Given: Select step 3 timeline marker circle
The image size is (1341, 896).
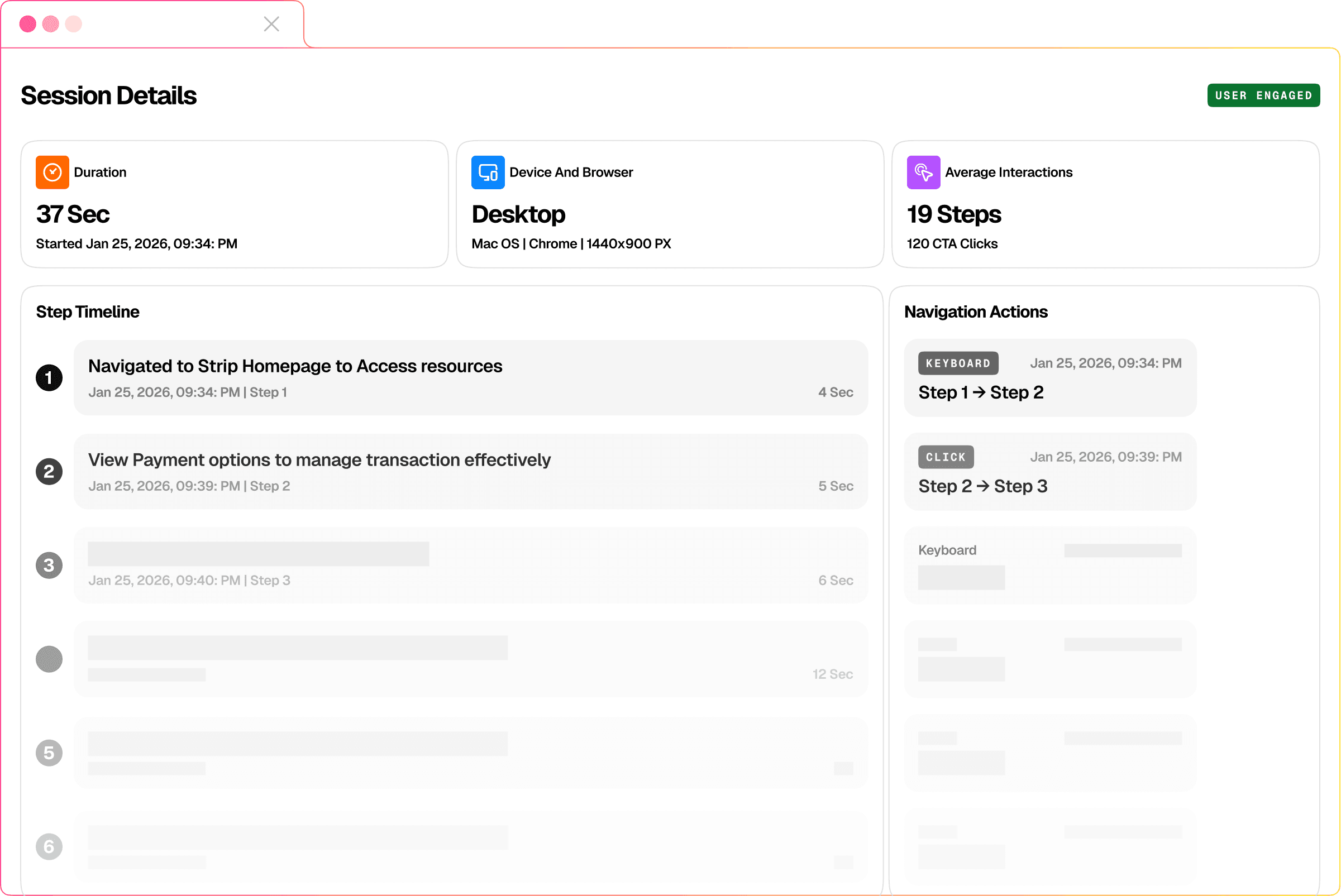Looking at the screenshot, I should [x=49, y=565].
